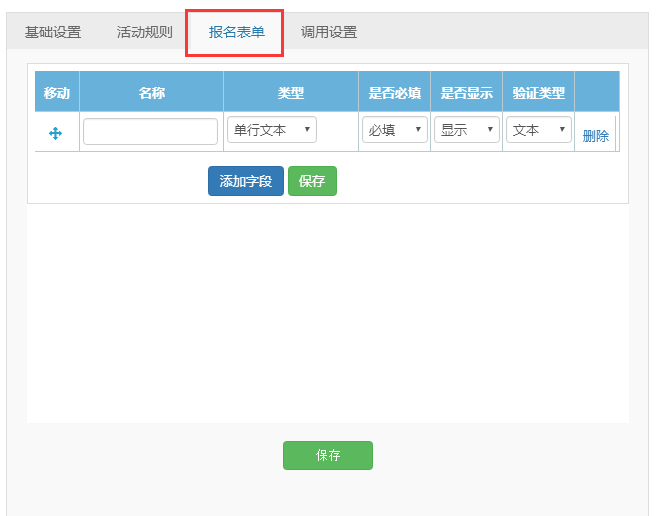Click the 删除 link in the row
Viewport: 672px width, 516px height.
(x=595, y=136)
